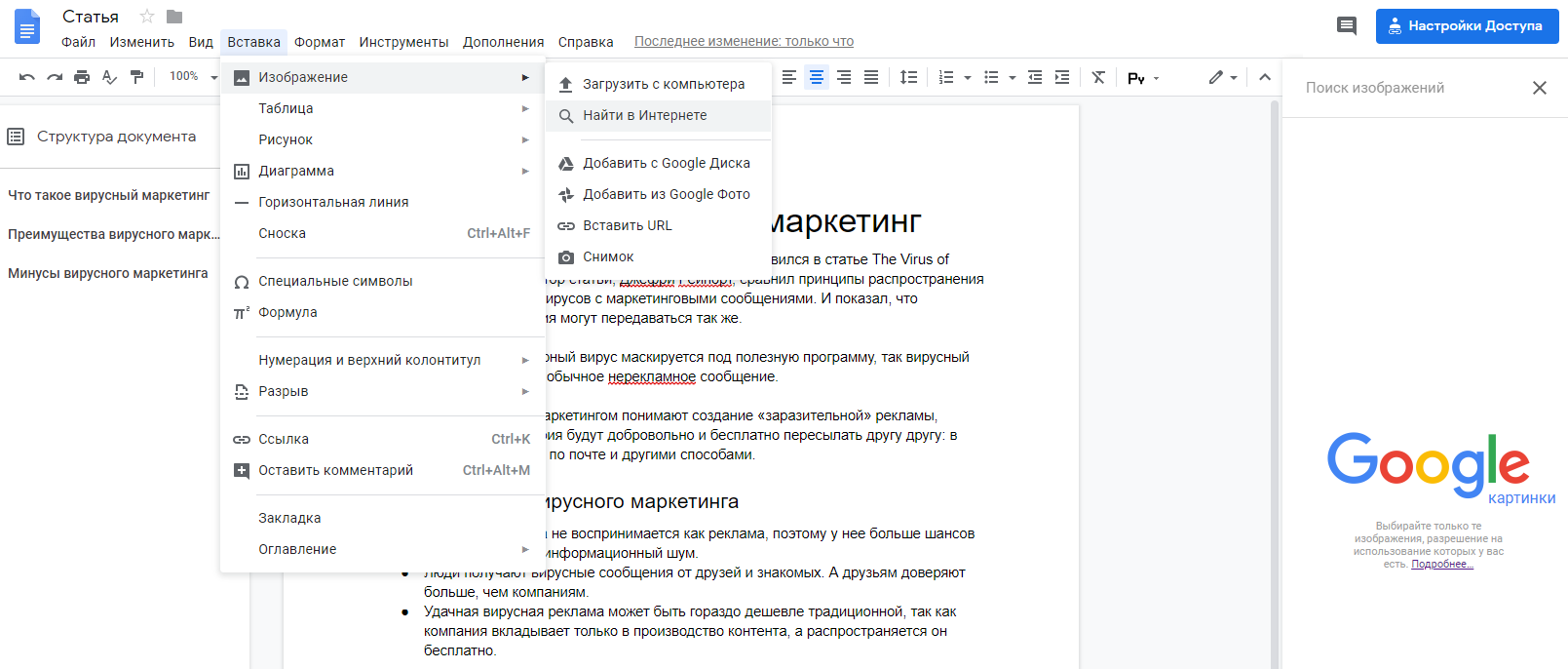Star the document named Статья
The image size is (1568, 669).
(x=147, y=17)
